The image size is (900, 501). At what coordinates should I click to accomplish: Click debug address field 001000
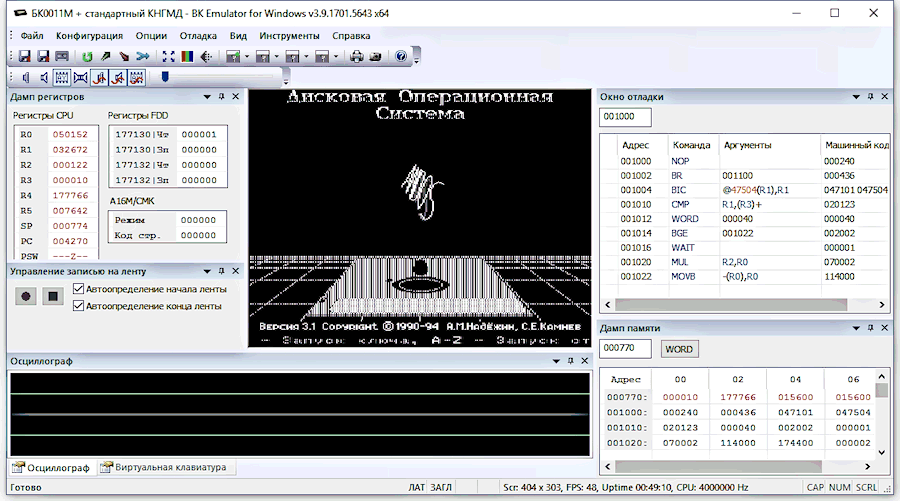[x=625, y=116]
